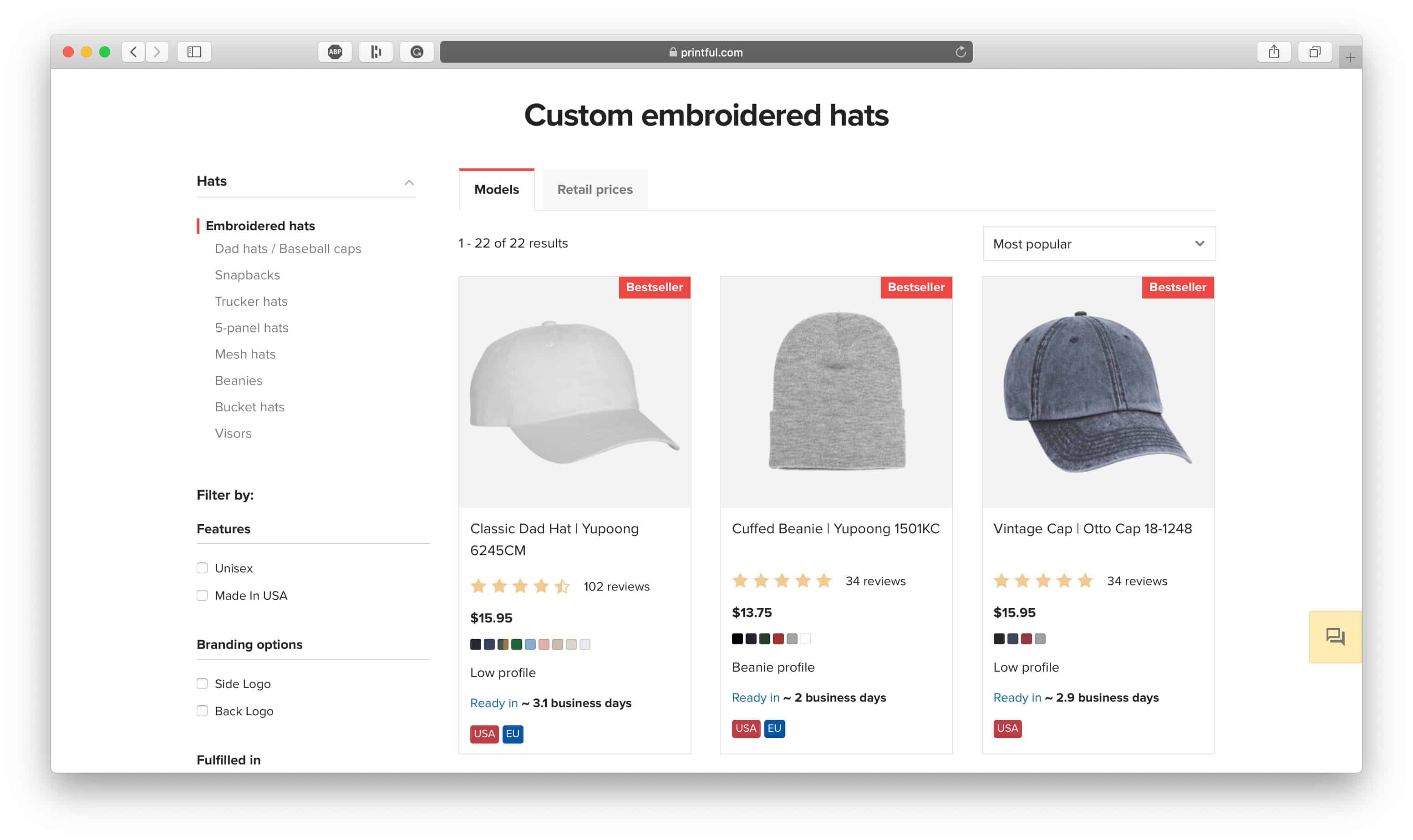1413x840 pixels.
Task: Open Classic Dad Hat Yupoong 6245CM title
Action: [554, 539]
